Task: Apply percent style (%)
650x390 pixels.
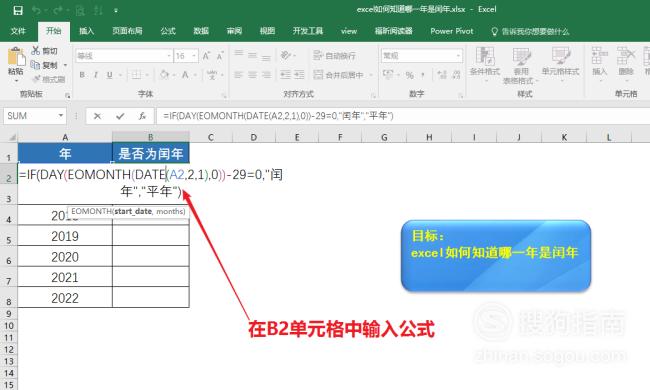Action: (410, 75)
